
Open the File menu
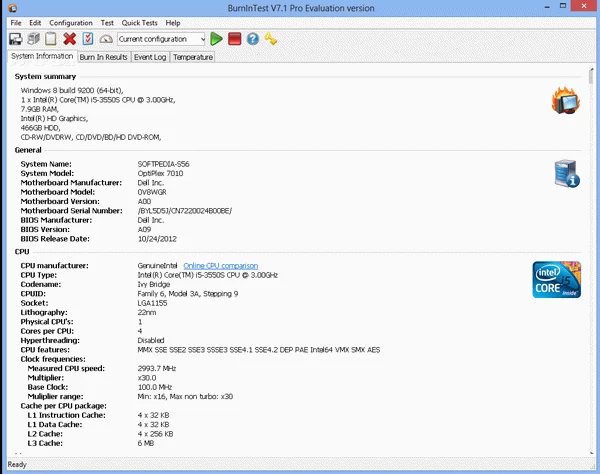[x=15, y=22]
